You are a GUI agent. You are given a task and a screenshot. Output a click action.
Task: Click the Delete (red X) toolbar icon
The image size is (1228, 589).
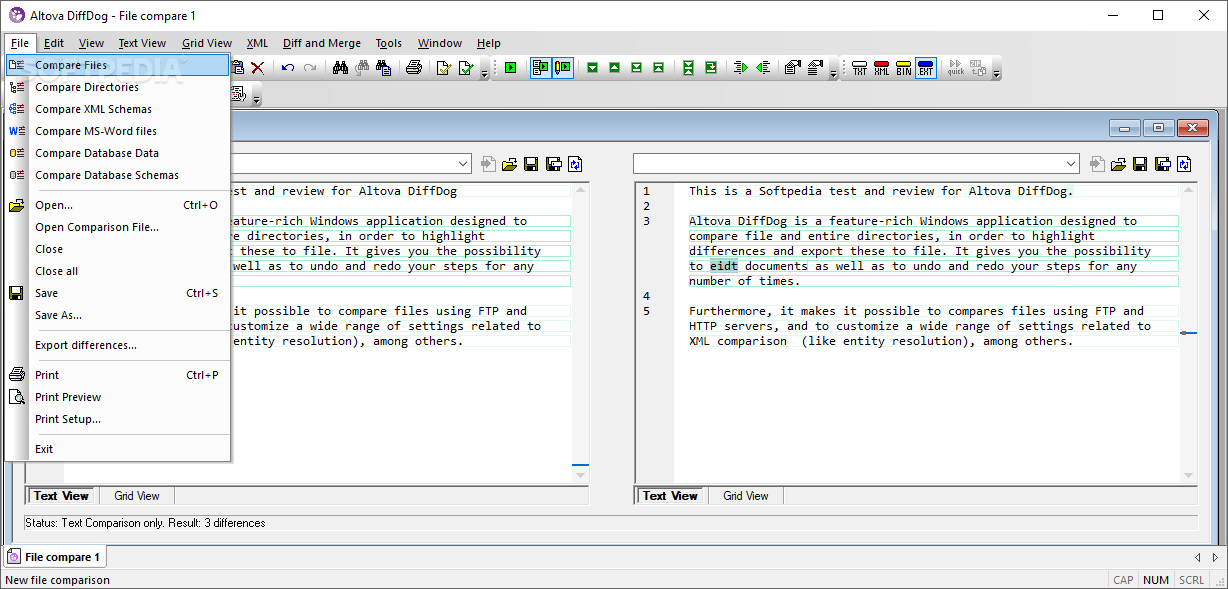click(x=257, y=68)
